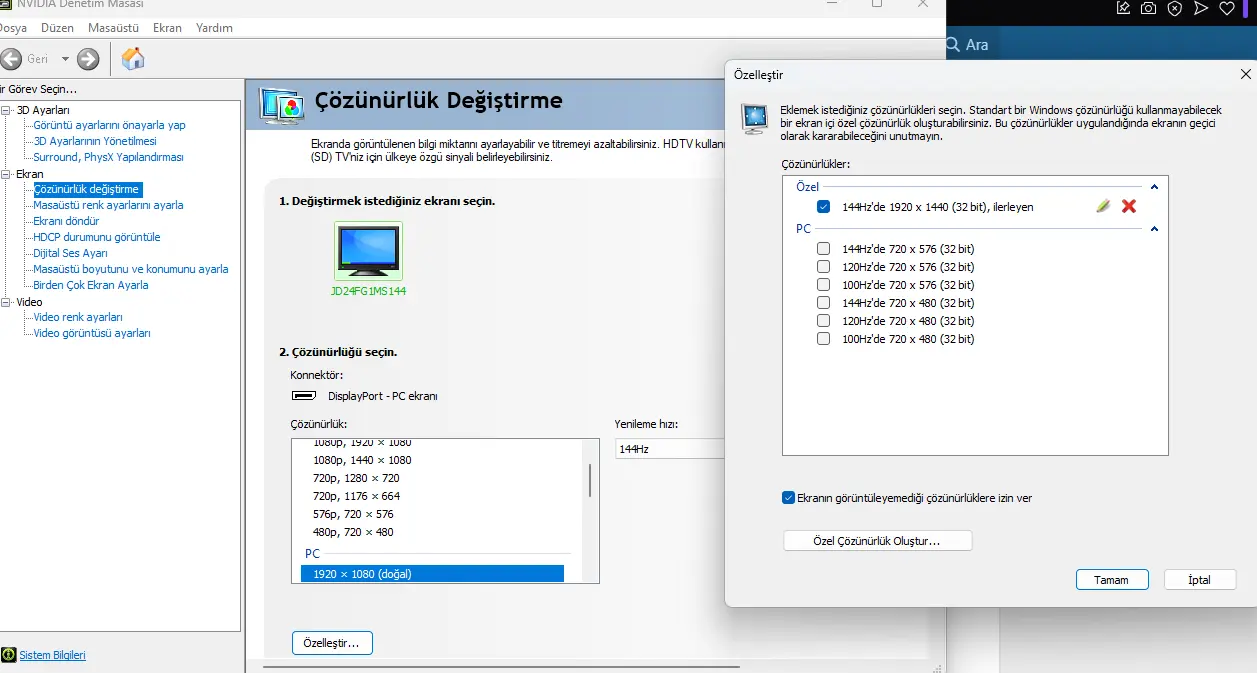Select 720p, 1280 × 720 resolution
This screenshot has height=673, width=1257.
click(356, 478)
